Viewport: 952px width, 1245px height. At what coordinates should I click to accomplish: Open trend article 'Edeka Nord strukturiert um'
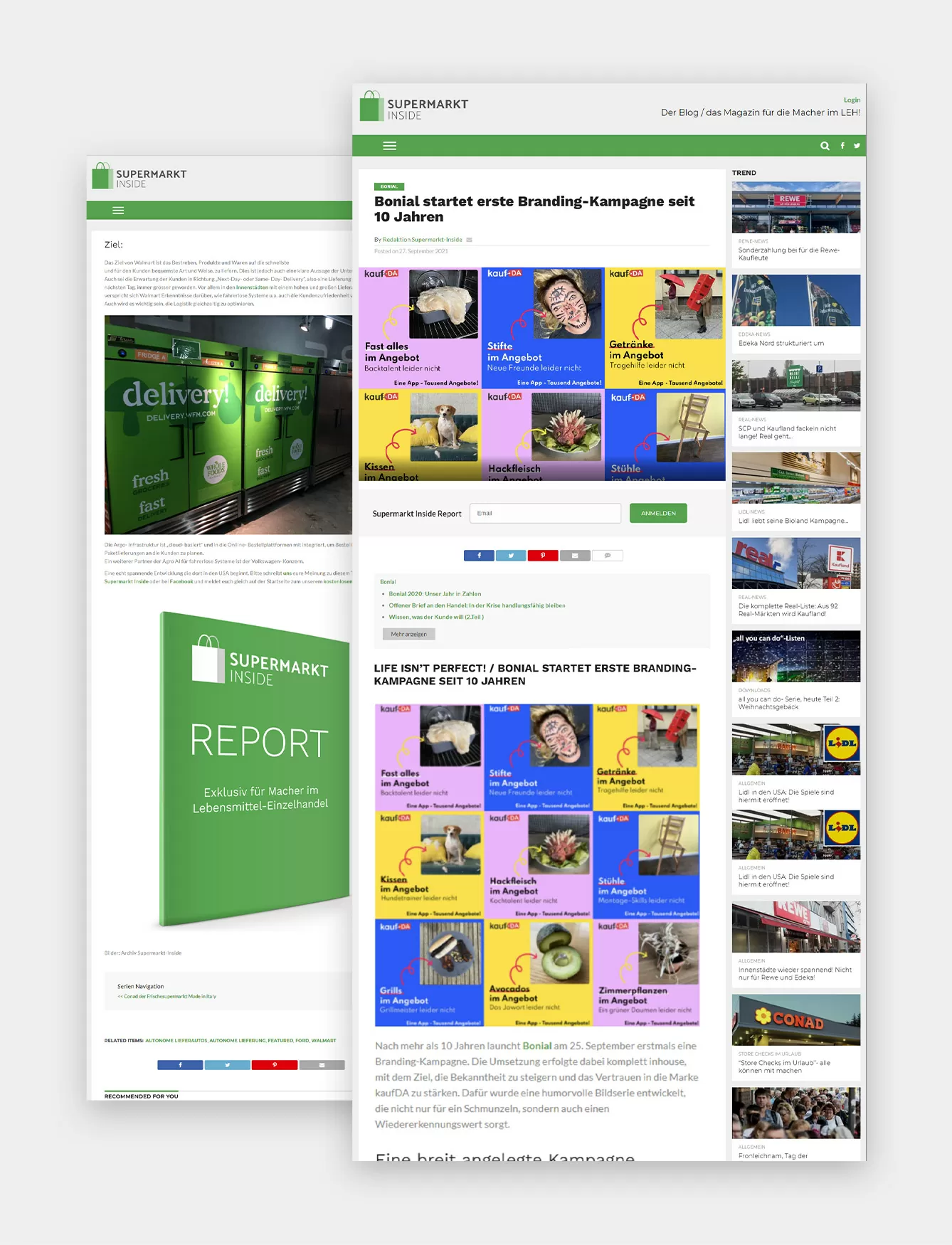coord(781,343)
